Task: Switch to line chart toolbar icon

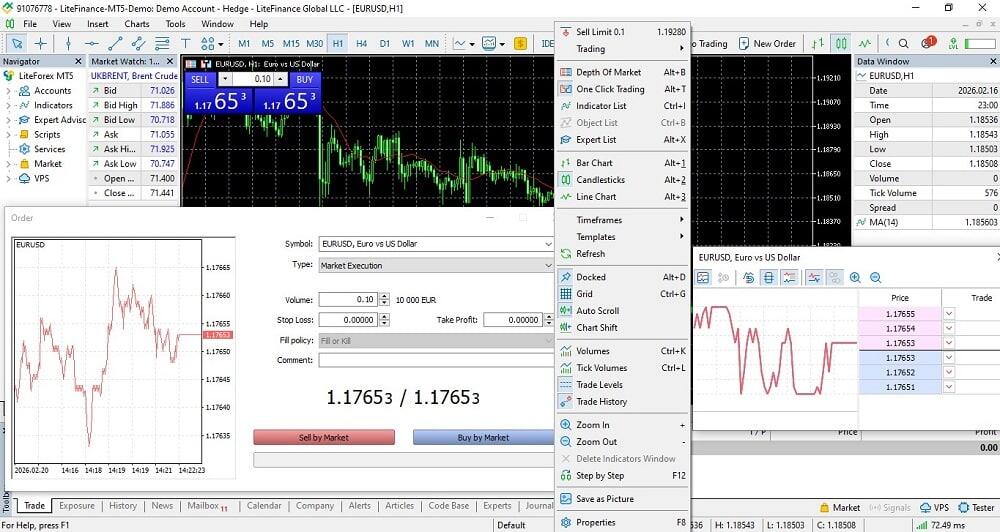Action: tap(864, 43)
